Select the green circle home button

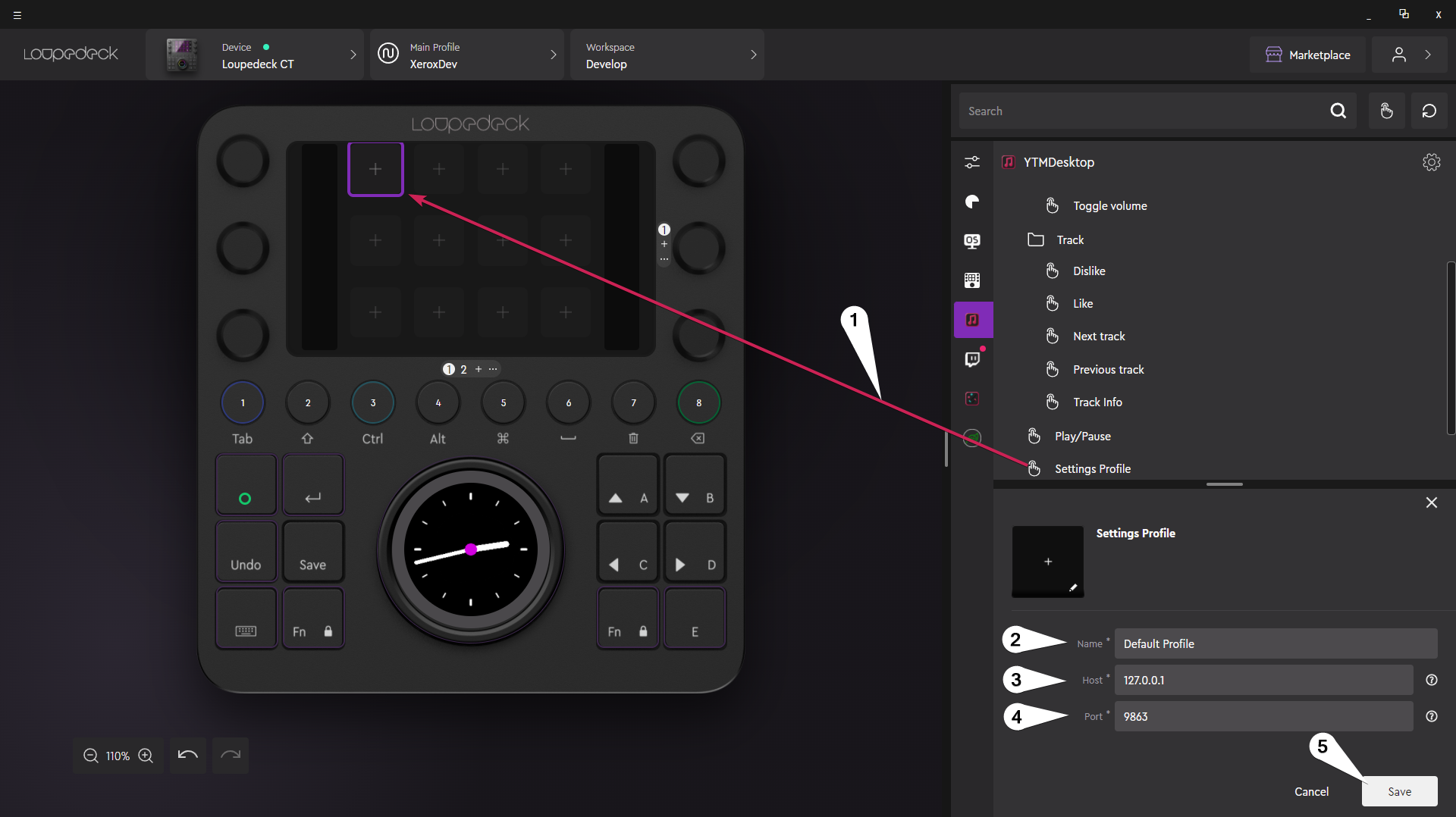click(246, 484)
